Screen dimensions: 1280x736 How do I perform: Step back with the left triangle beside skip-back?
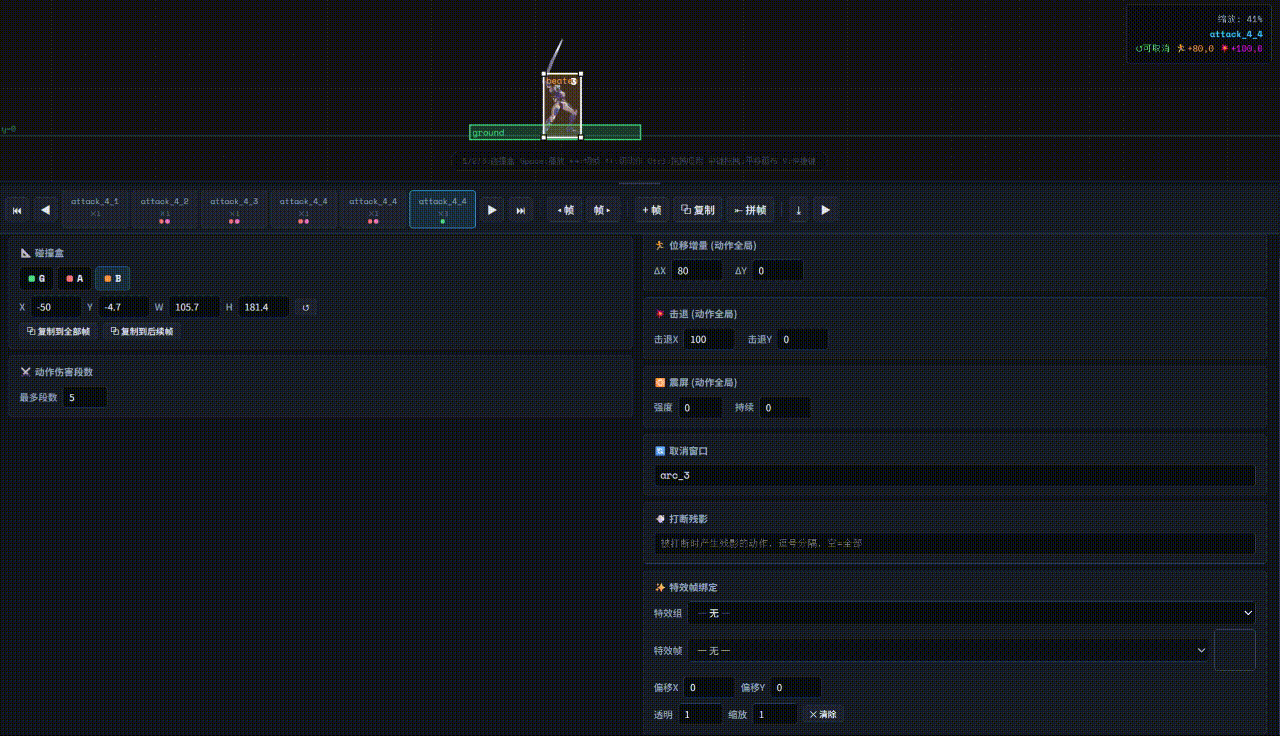pos(45,210)
